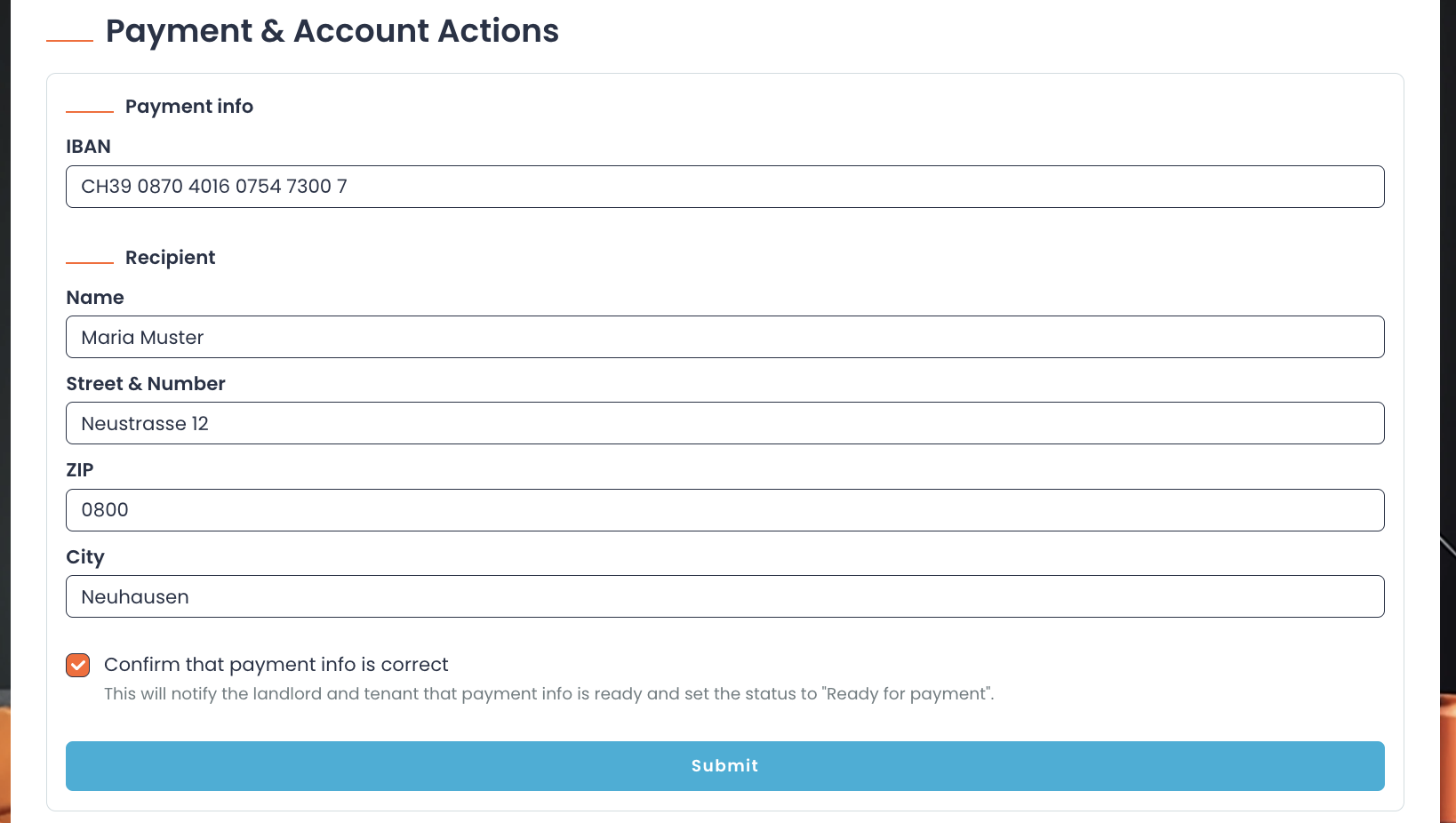Click the ZIP field label
1456x823 pixels.
coord(80,469)
